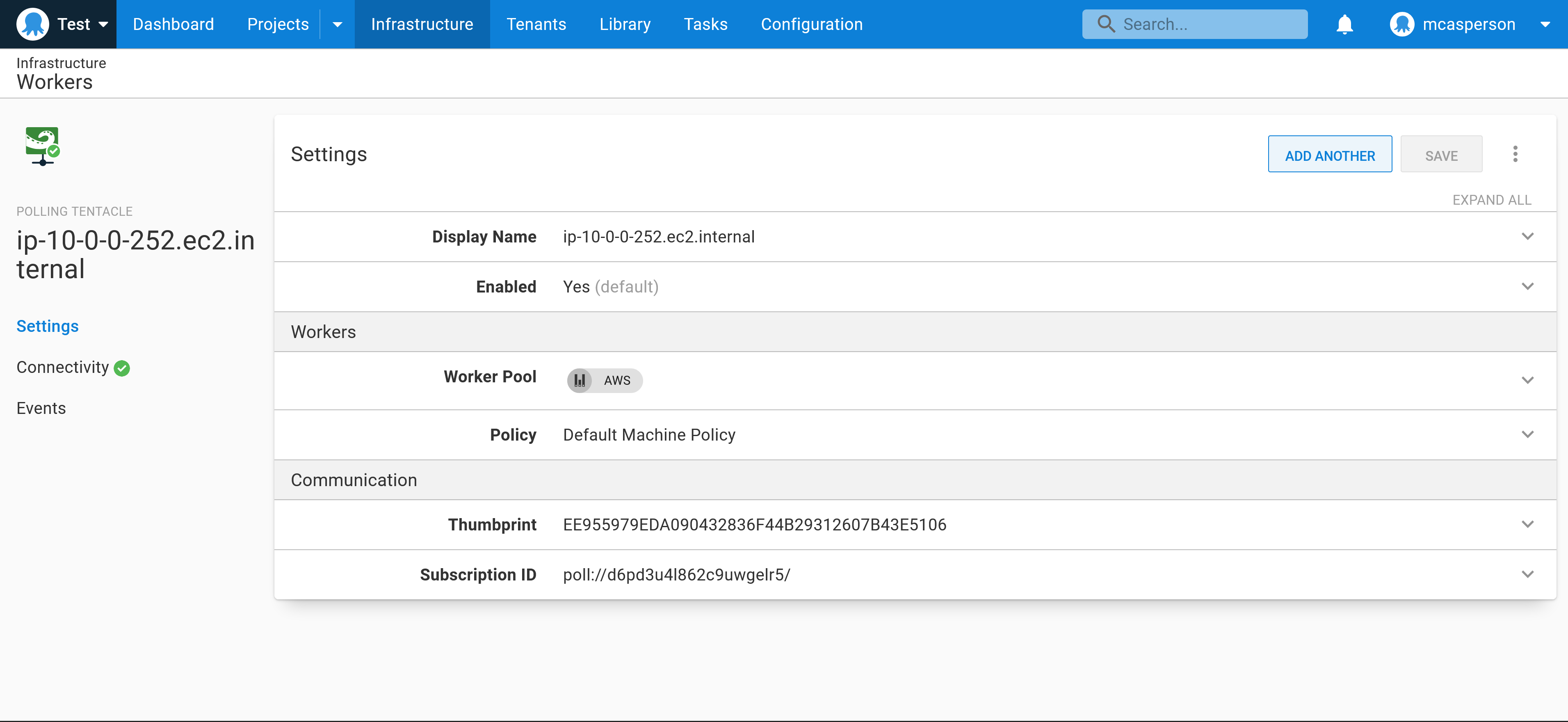Open the Projects dropdown arrow
This screenshot has height=722, width=1568.
coord(337,24)
